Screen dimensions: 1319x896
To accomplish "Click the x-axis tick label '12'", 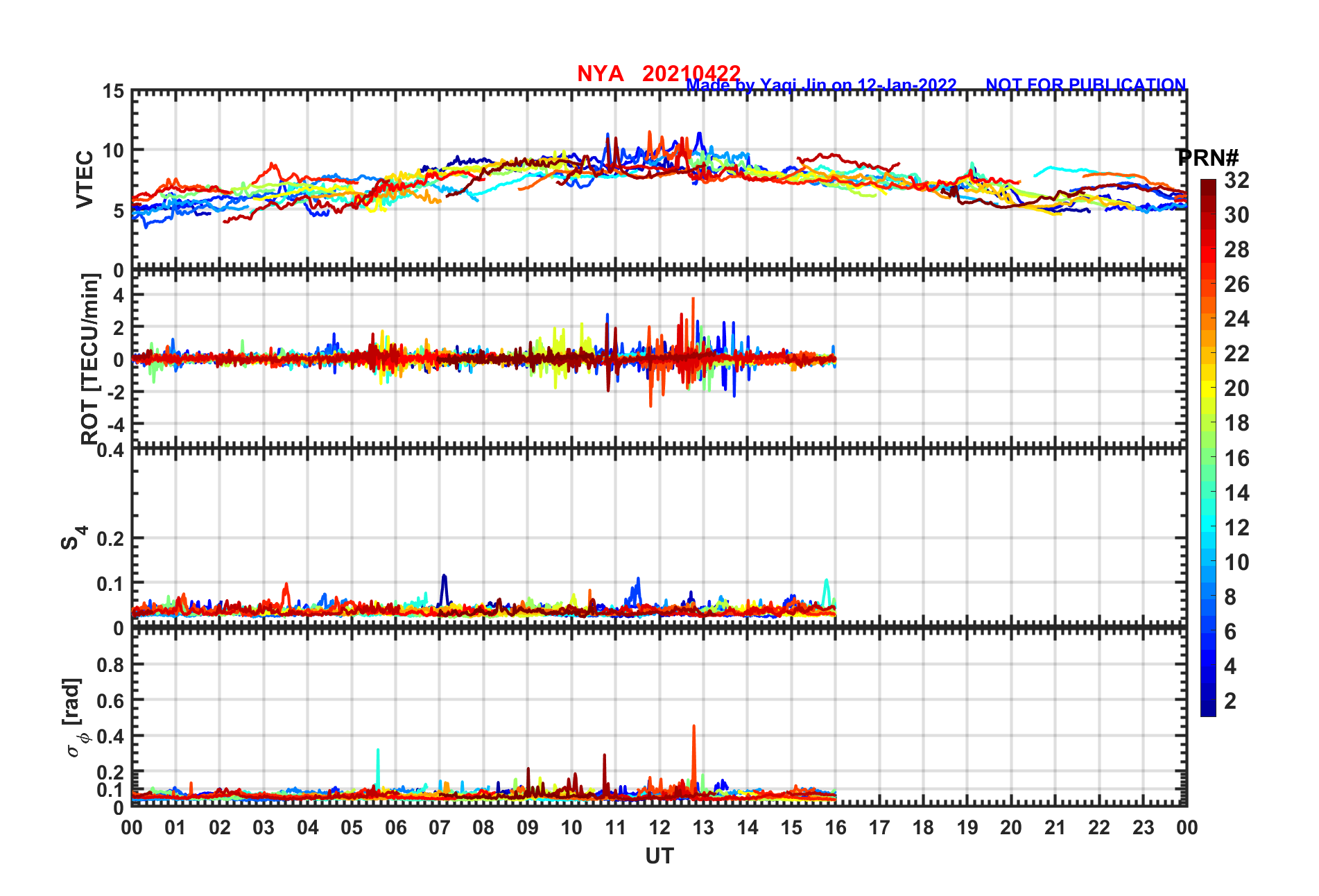I will pyautogui.click(x=659, y=827).
